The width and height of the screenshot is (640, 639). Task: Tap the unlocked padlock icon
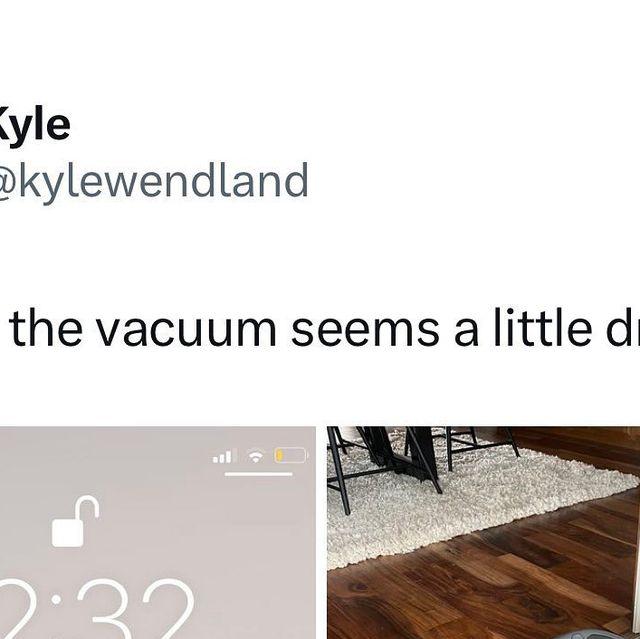76,521
